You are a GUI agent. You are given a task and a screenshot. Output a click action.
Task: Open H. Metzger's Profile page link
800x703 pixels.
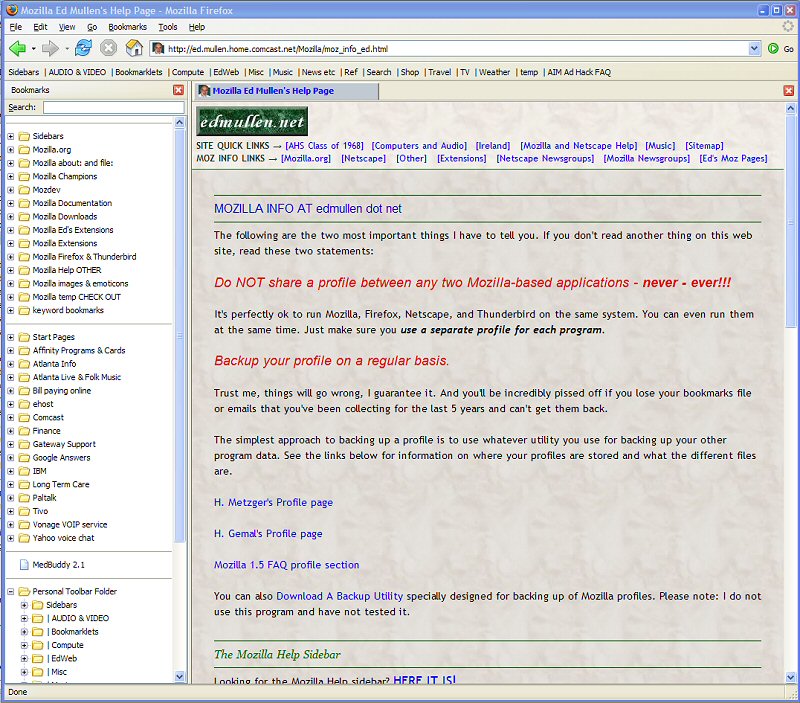273,503
